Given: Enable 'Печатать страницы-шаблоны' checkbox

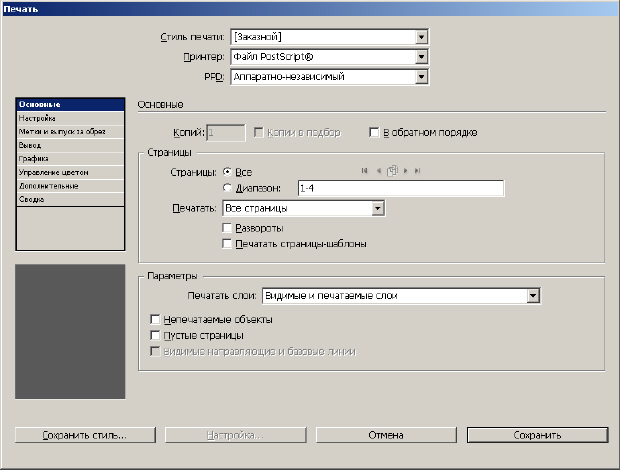Looking at the screenshot, I should point(227,243).
